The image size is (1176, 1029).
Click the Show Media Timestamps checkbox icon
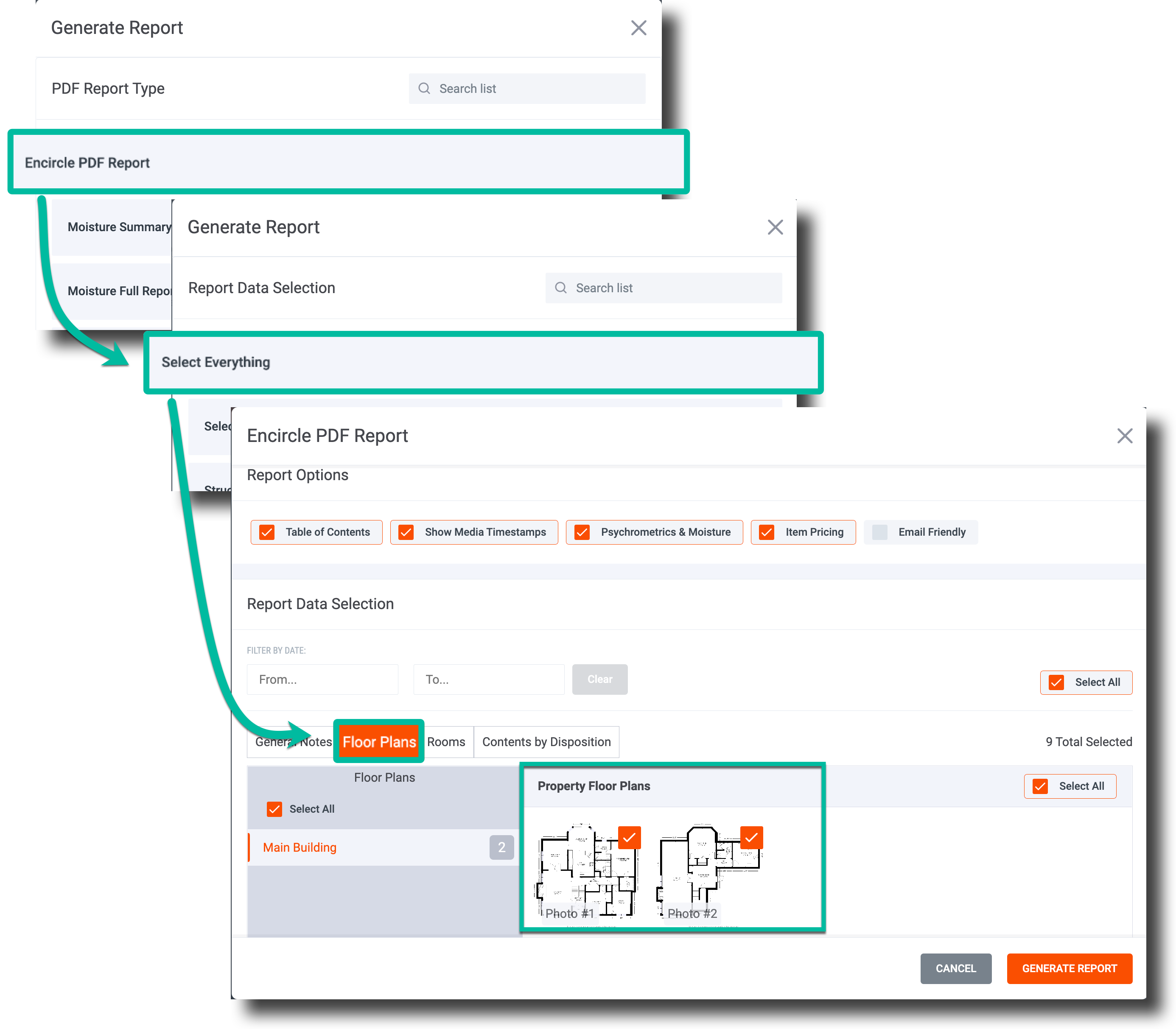[x=406, y=531]
